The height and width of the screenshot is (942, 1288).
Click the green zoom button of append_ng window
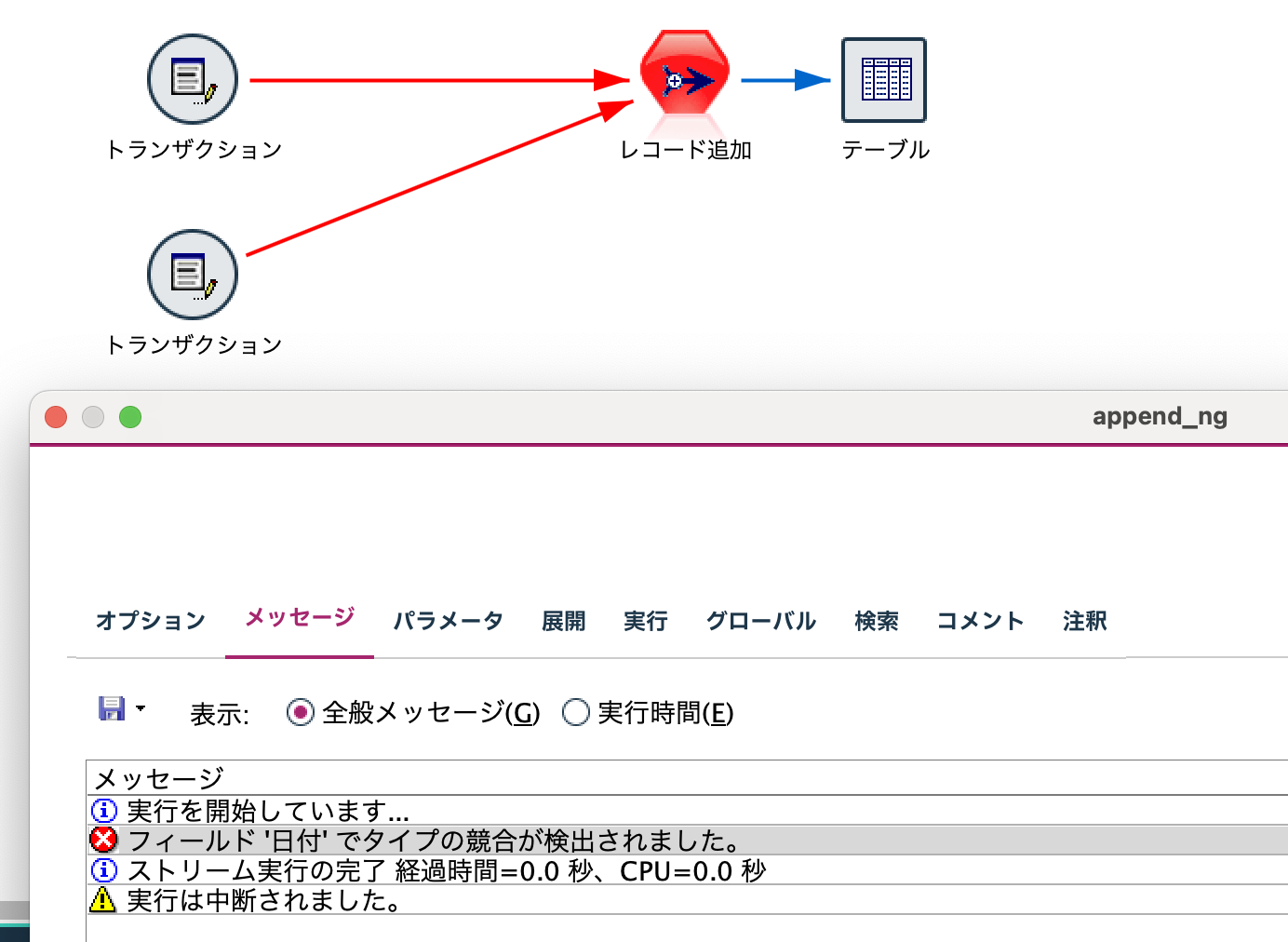[x=130, y=417]
